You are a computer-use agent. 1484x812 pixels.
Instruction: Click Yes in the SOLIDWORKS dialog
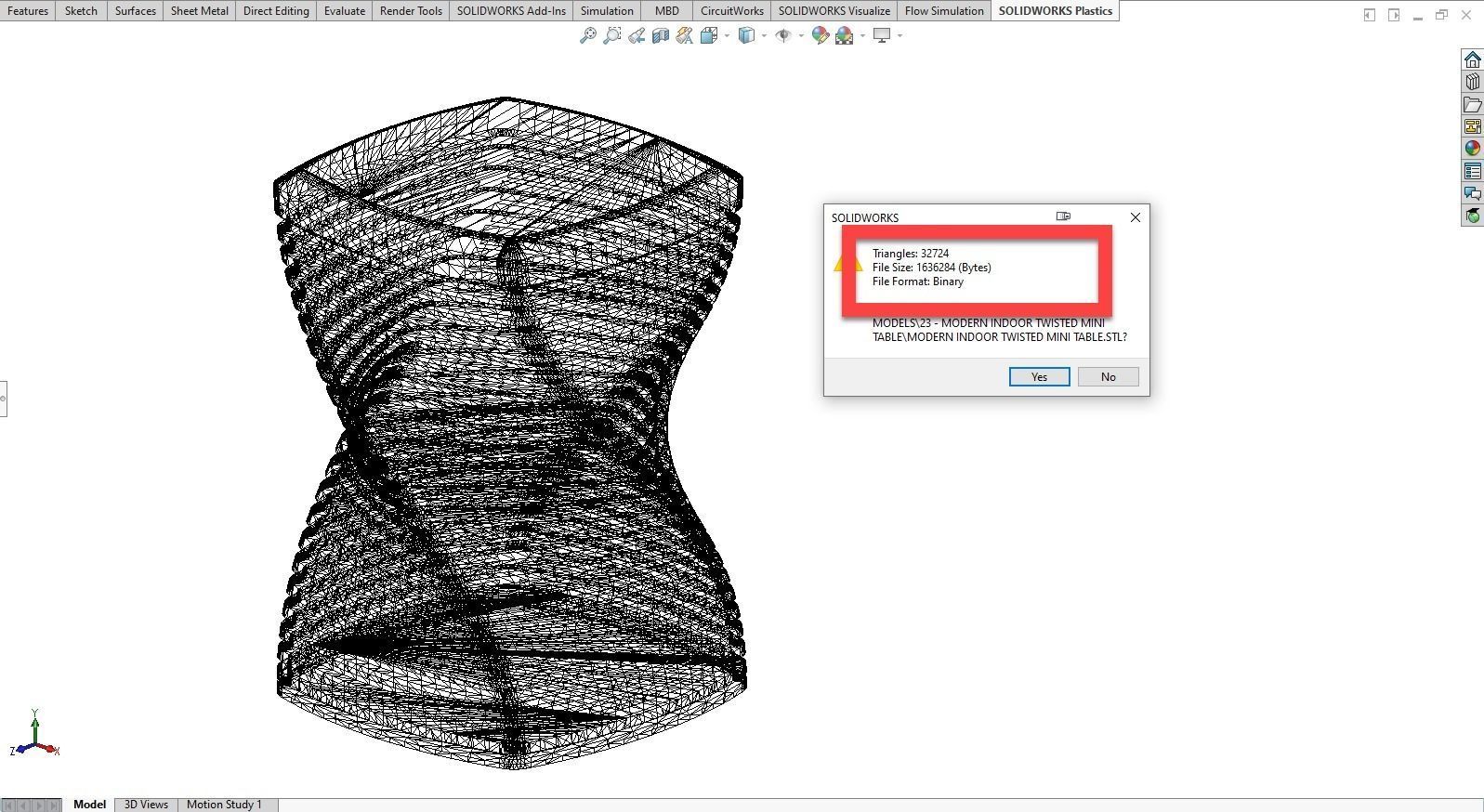tap(1039, 376)
